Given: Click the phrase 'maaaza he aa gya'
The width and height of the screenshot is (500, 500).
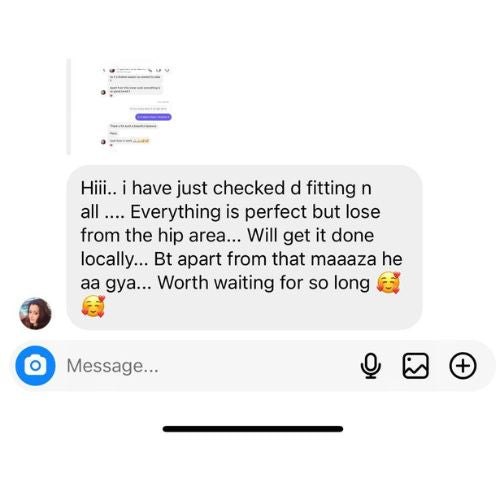Looking at the screenshot, I should tap(242, 271).
